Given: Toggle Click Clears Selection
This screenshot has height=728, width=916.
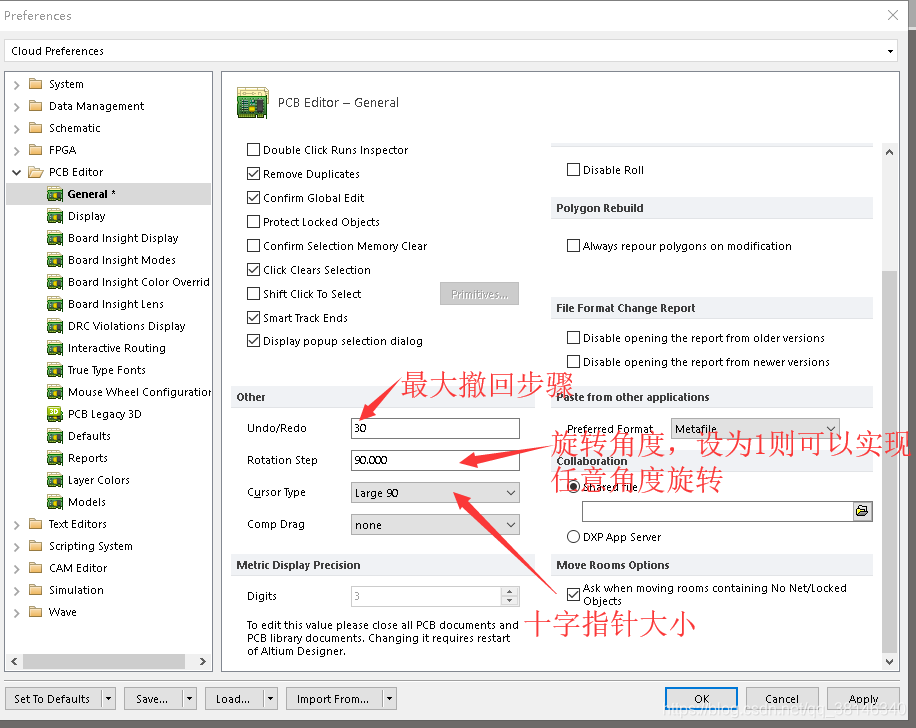Looking at the screenshot, I should point(254,269).
